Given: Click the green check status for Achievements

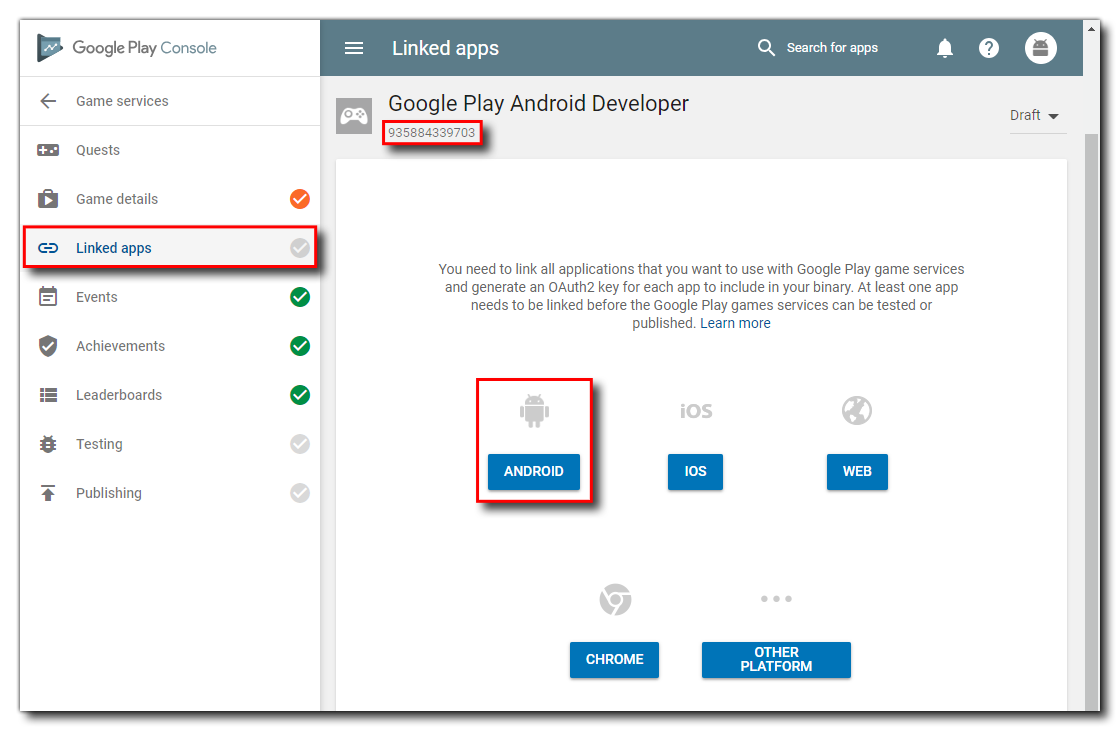Looking at the screenshot, I should point(300,346).
